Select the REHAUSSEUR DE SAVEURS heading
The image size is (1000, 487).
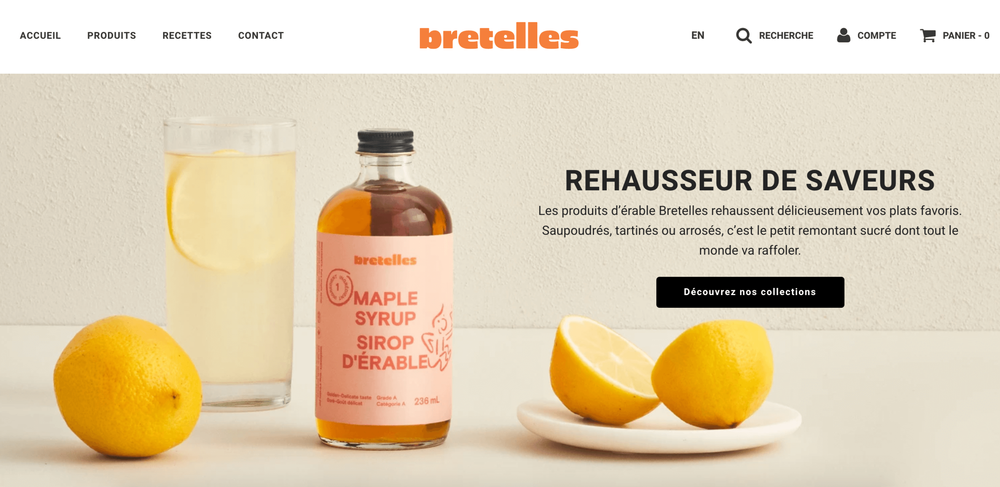point(749,180)
